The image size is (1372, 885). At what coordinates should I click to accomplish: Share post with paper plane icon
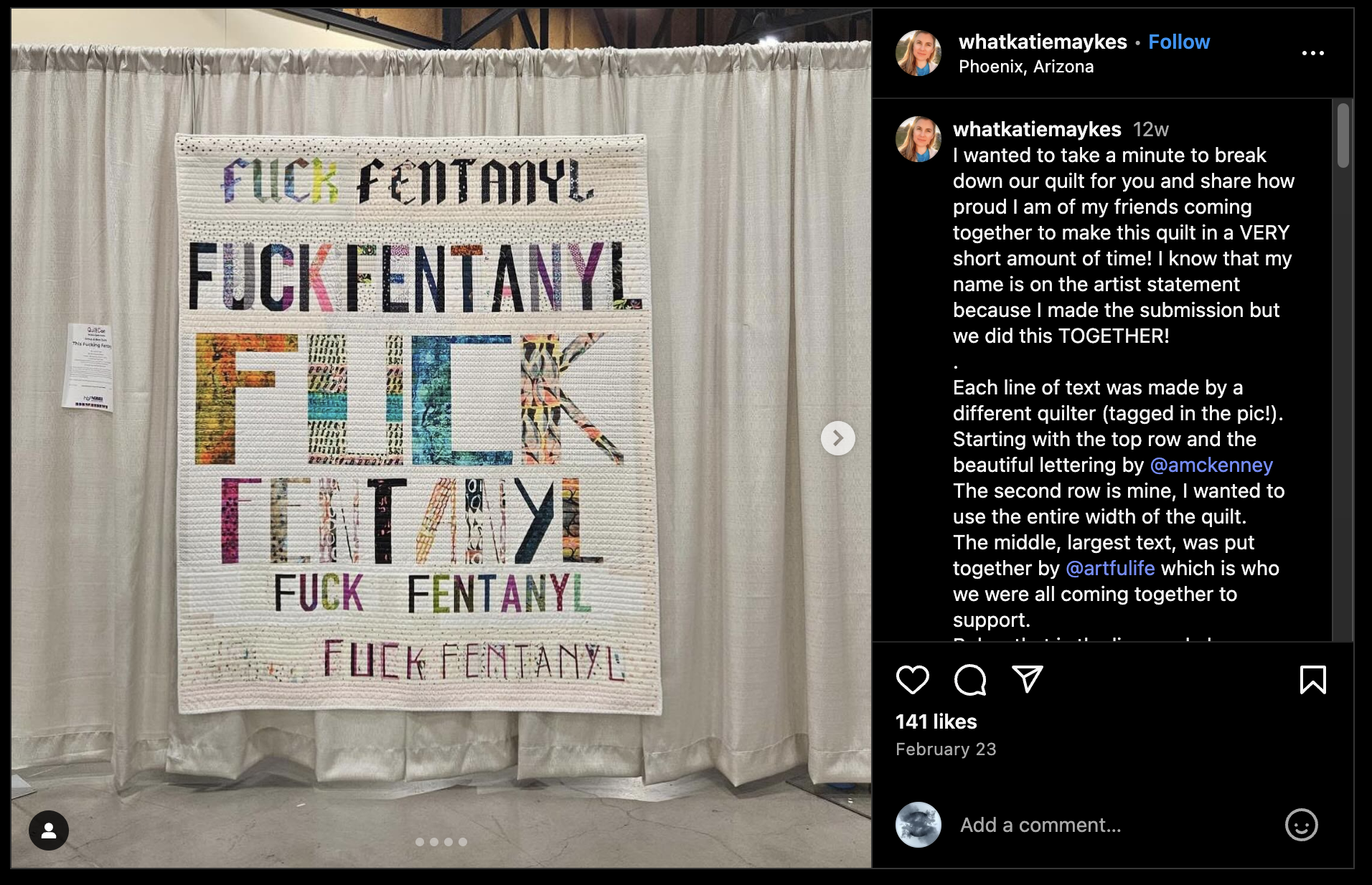[1027, 678]
